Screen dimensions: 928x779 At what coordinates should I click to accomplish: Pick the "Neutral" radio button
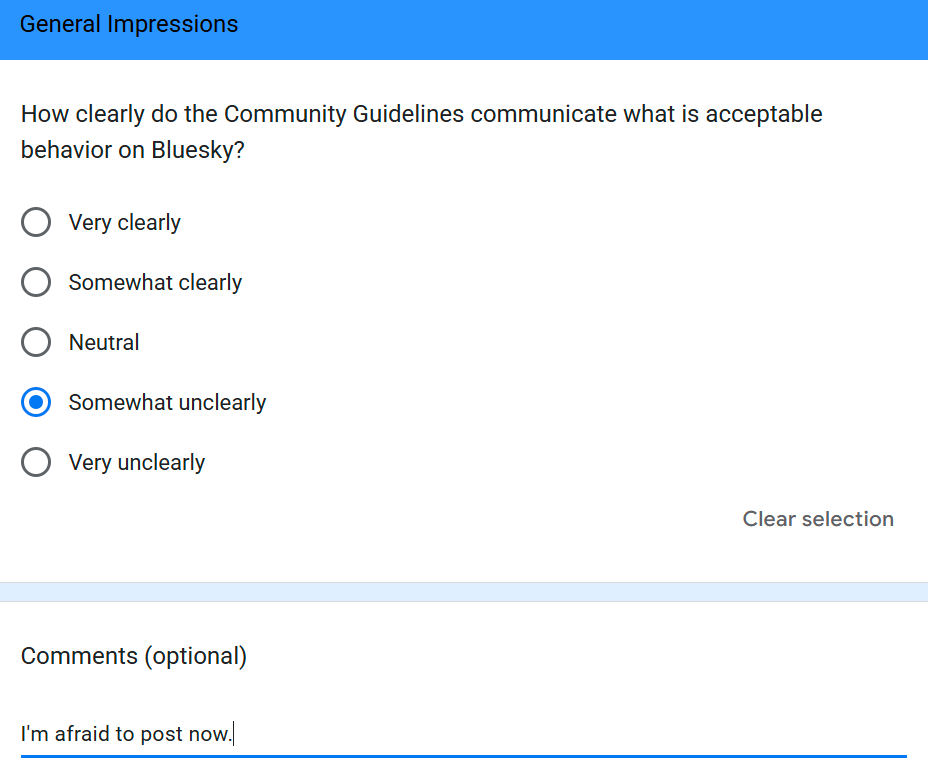point(36,342)
